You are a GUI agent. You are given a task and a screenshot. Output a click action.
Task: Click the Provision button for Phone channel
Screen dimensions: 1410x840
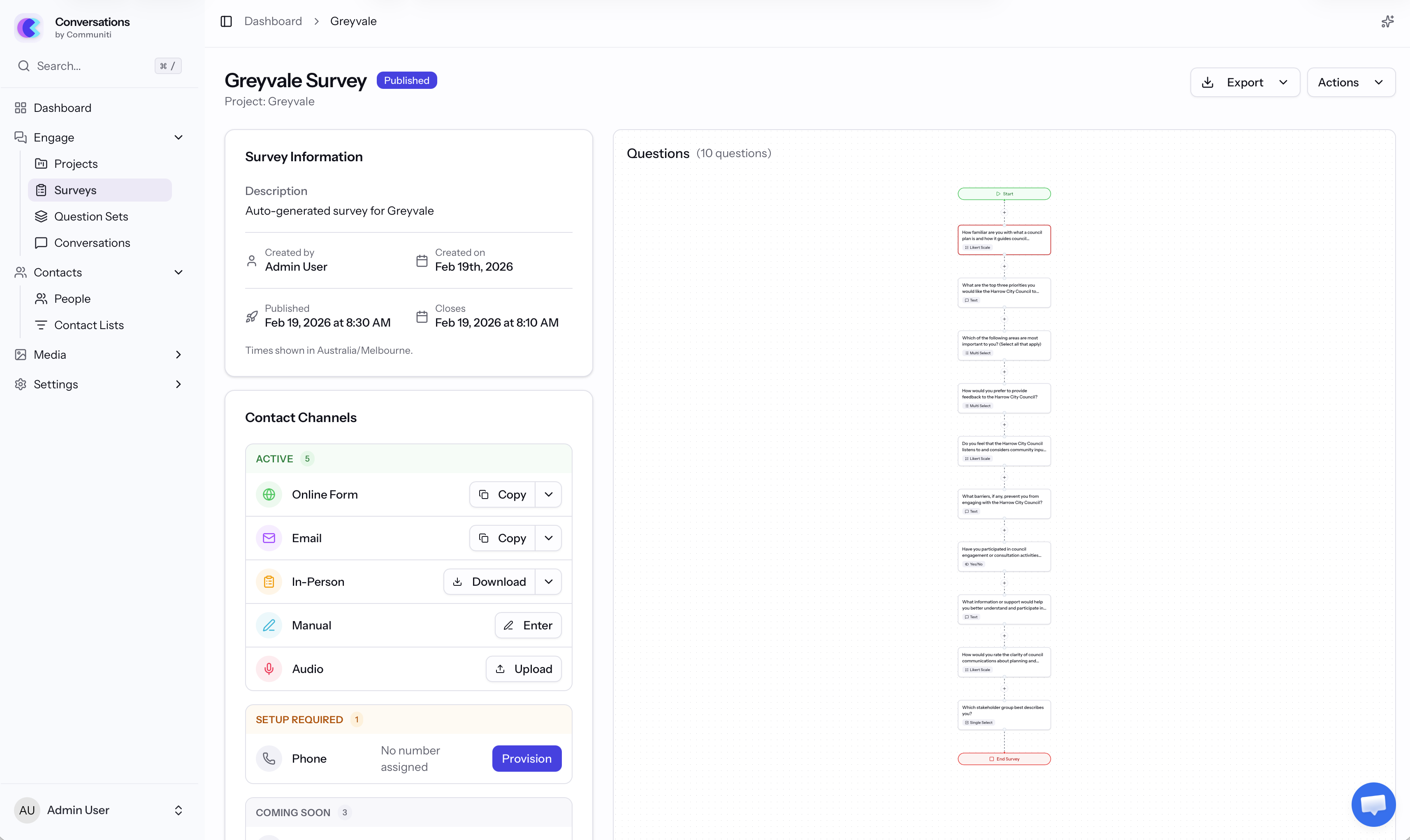click(x=526, y=759)
